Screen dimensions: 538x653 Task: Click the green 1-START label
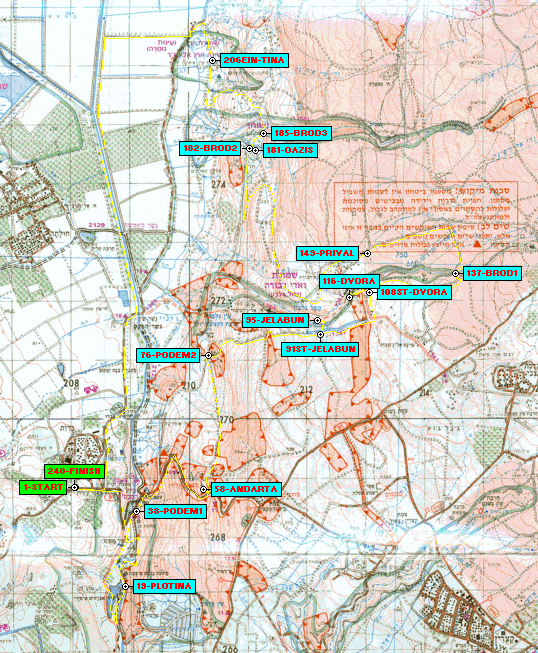(43, 487)
